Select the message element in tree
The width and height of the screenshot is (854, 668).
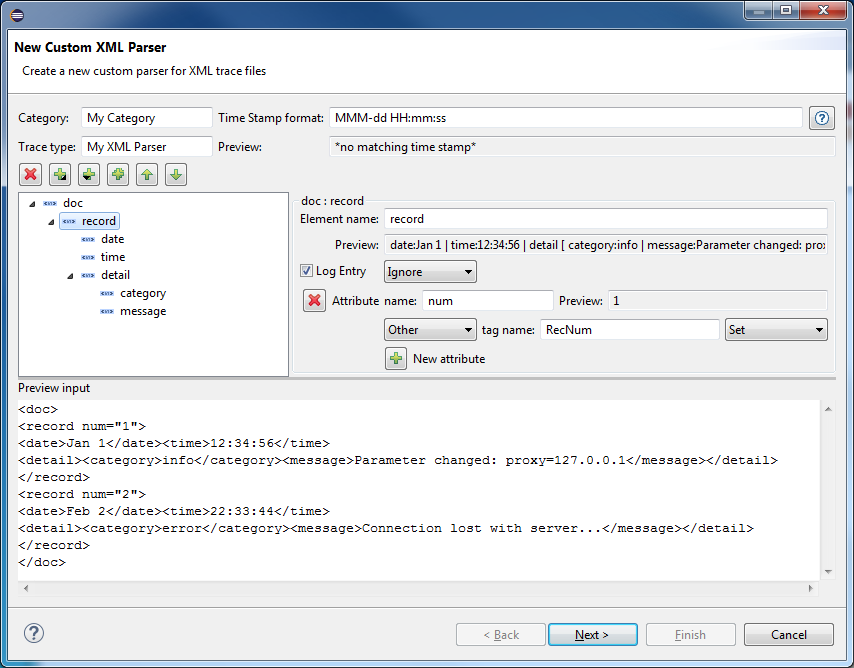click(x=142, y=311)
